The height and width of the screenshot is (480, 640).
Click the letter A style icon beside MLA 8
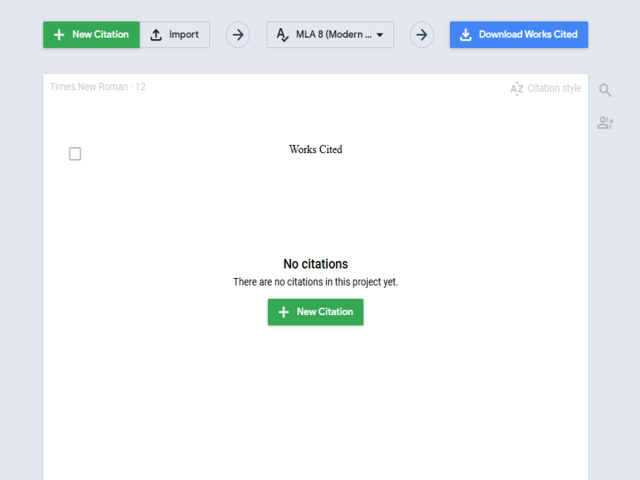tap(282, 35)
